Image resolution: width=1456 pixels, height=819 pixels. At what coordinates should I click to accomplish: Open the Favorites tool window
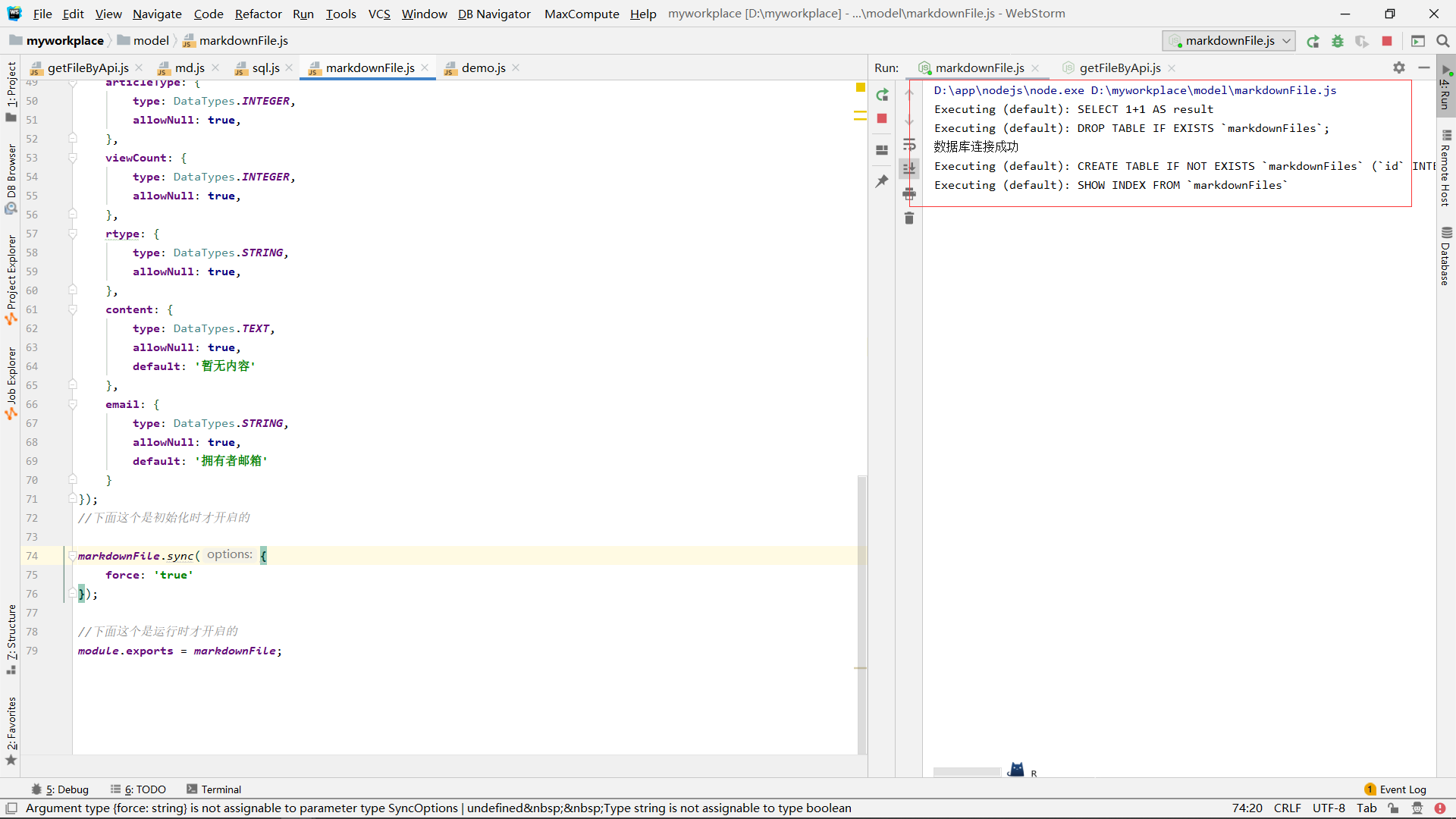tap(11, 731)
